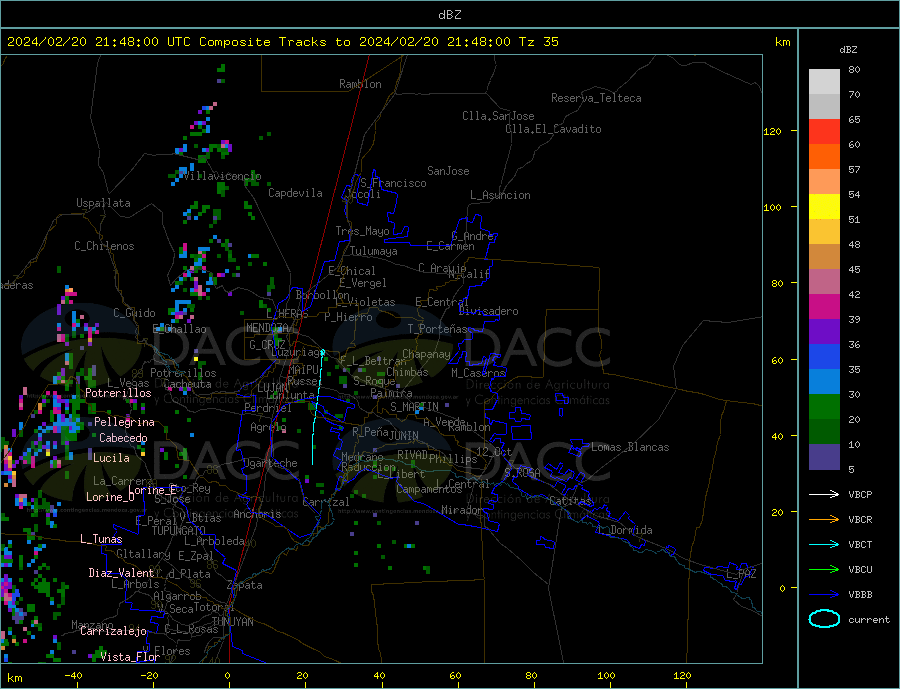Select the 35 dBZ blue color swatch
Screen dimensions: 900x689
tap(824, 357)
